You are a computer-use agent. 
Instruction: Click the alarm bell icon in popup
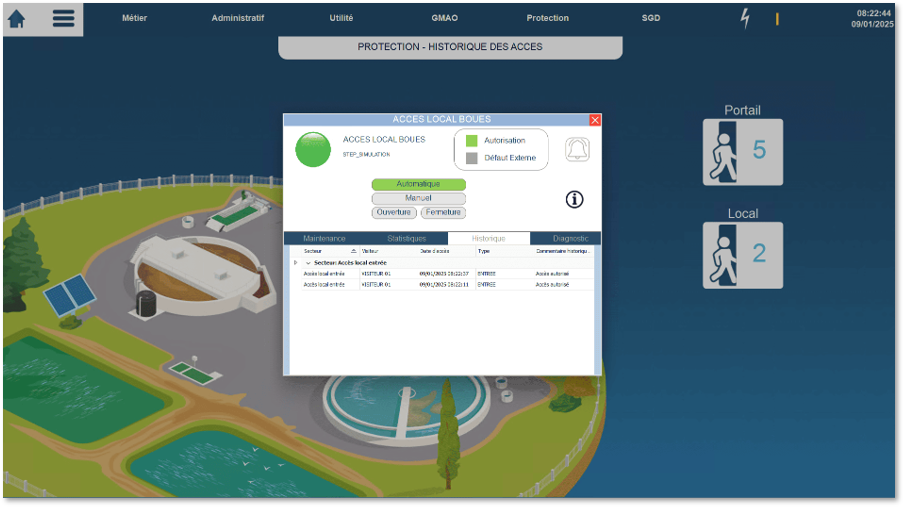[577, 149]
